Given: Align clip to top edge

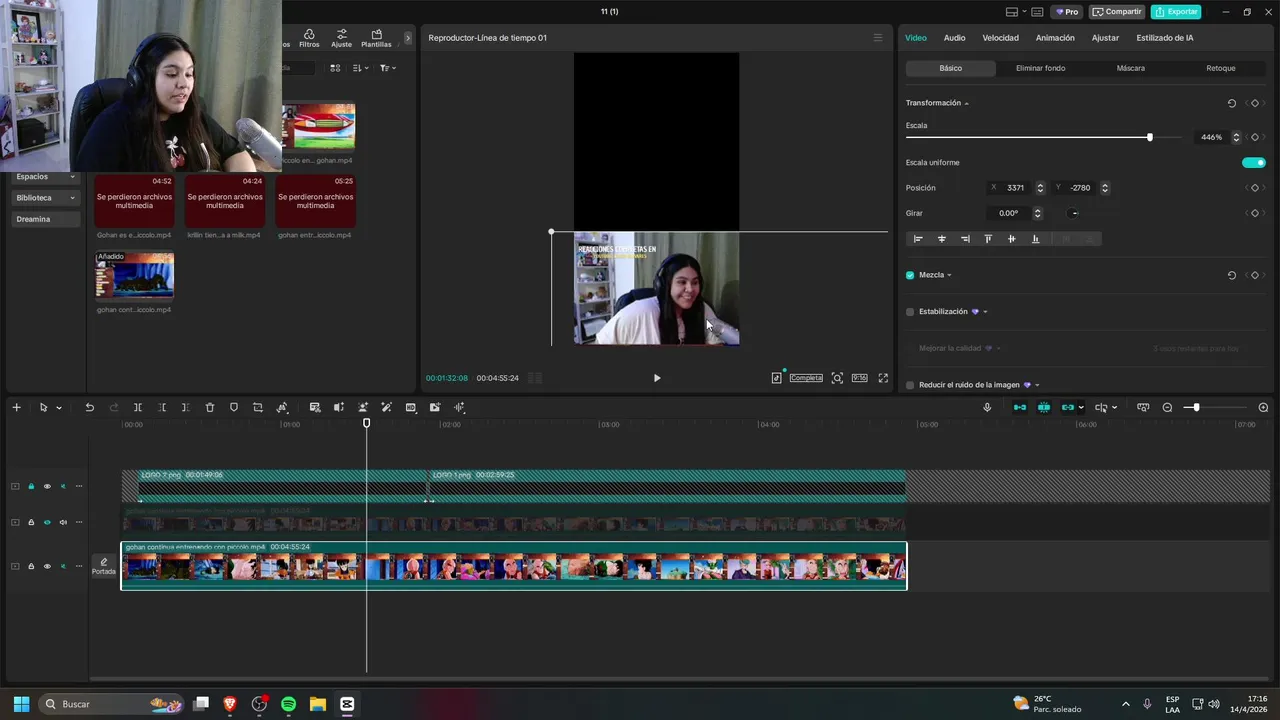Looking at the screenshot, I should (988, 239).
